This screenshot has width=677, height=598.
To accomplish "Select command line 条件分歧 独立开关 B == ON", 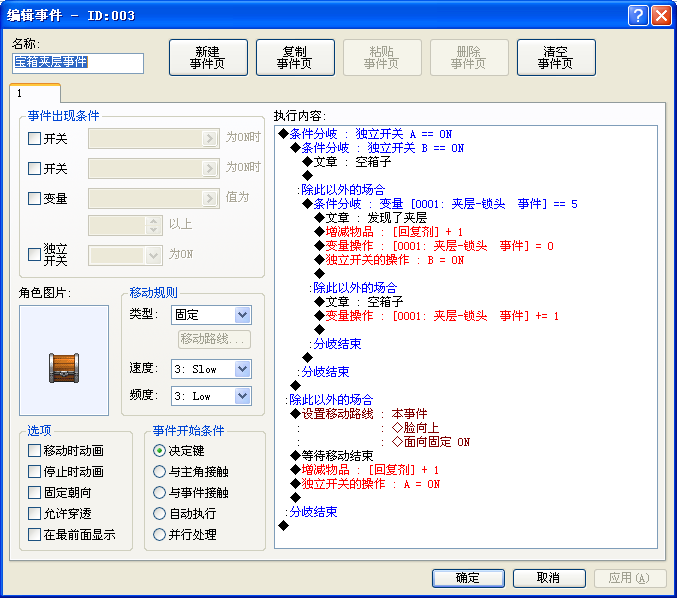I will (377, 148).
